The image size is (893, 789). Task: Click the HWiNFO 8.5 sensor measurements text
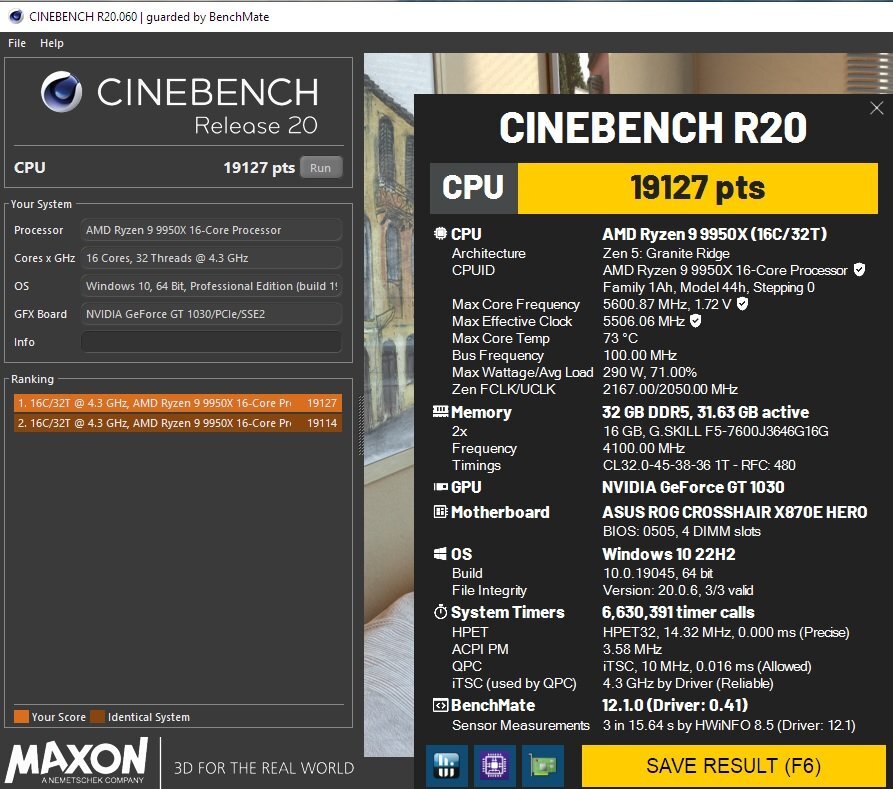(x=729, y=726)
